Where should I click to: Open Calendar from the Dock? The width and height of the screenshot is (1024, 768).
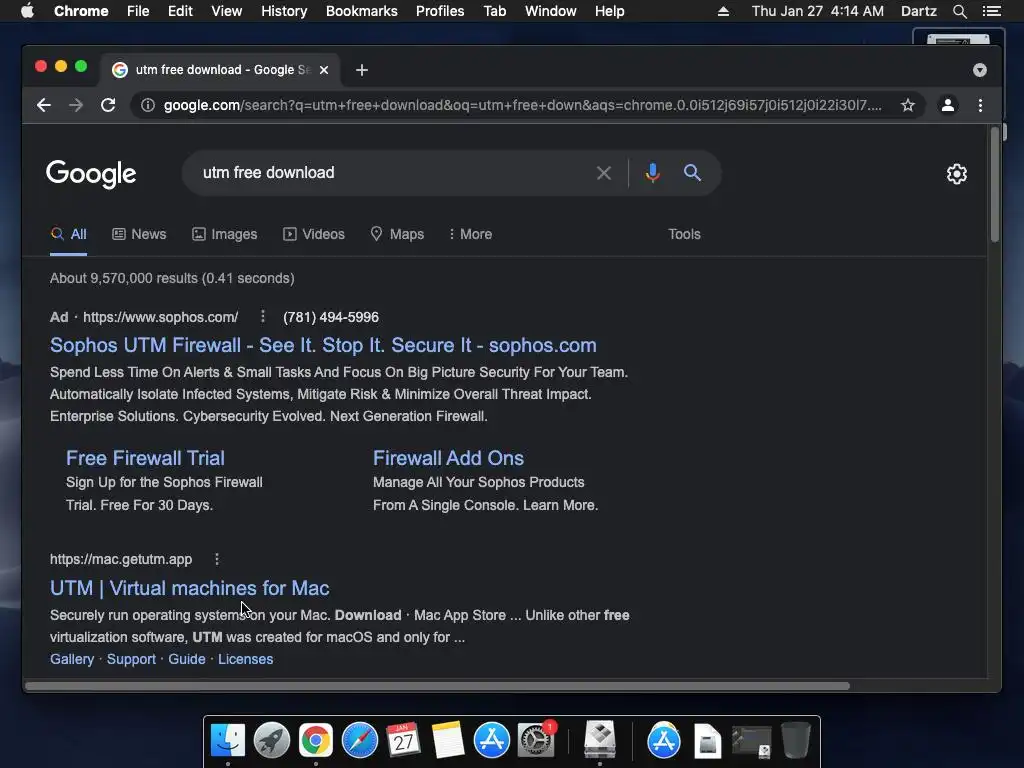tap(404, 741)
